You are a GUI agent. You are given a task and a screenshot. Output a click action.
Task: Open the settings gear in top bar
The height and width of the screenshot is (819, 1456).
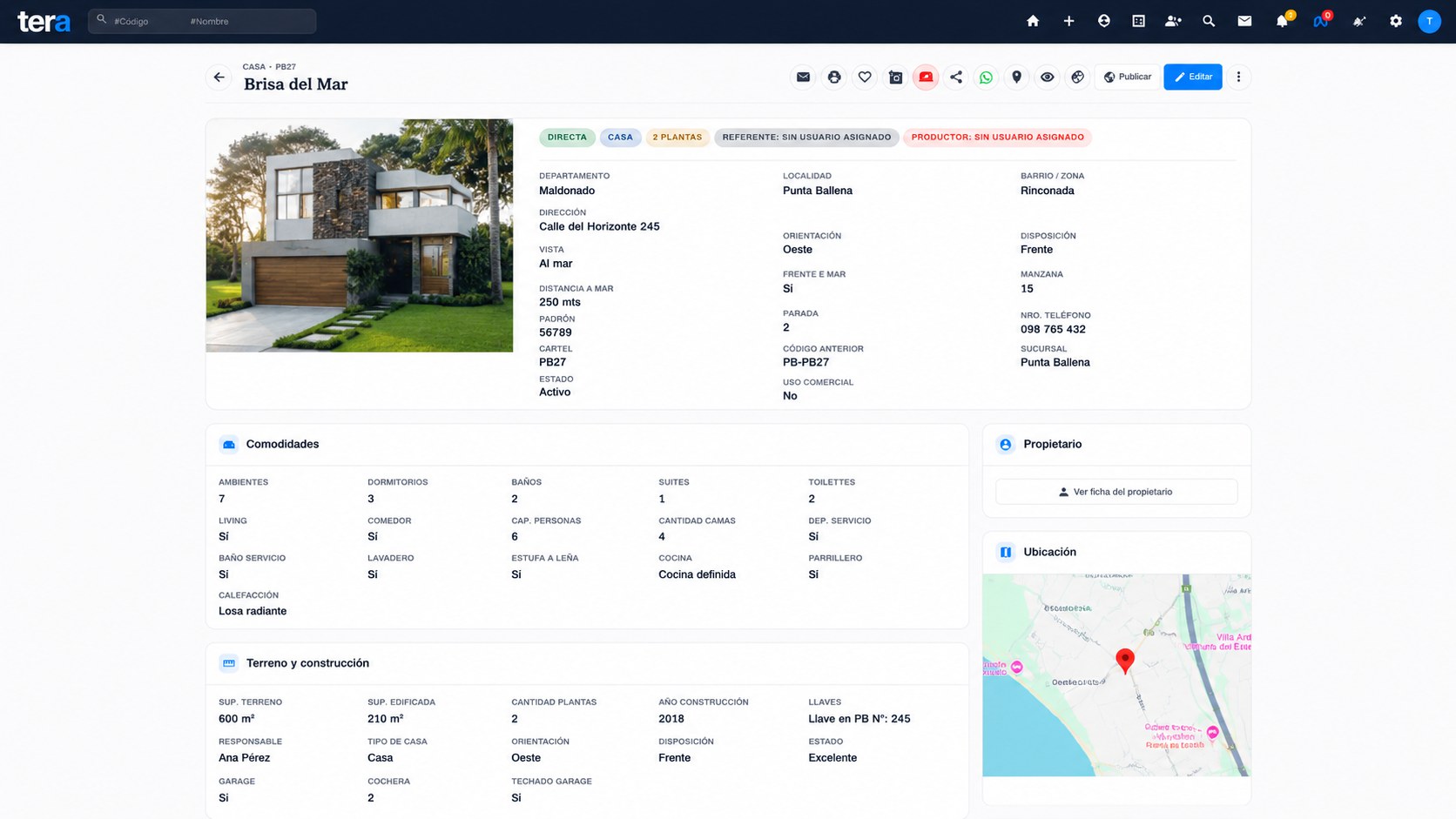[x=1396, y=21]
